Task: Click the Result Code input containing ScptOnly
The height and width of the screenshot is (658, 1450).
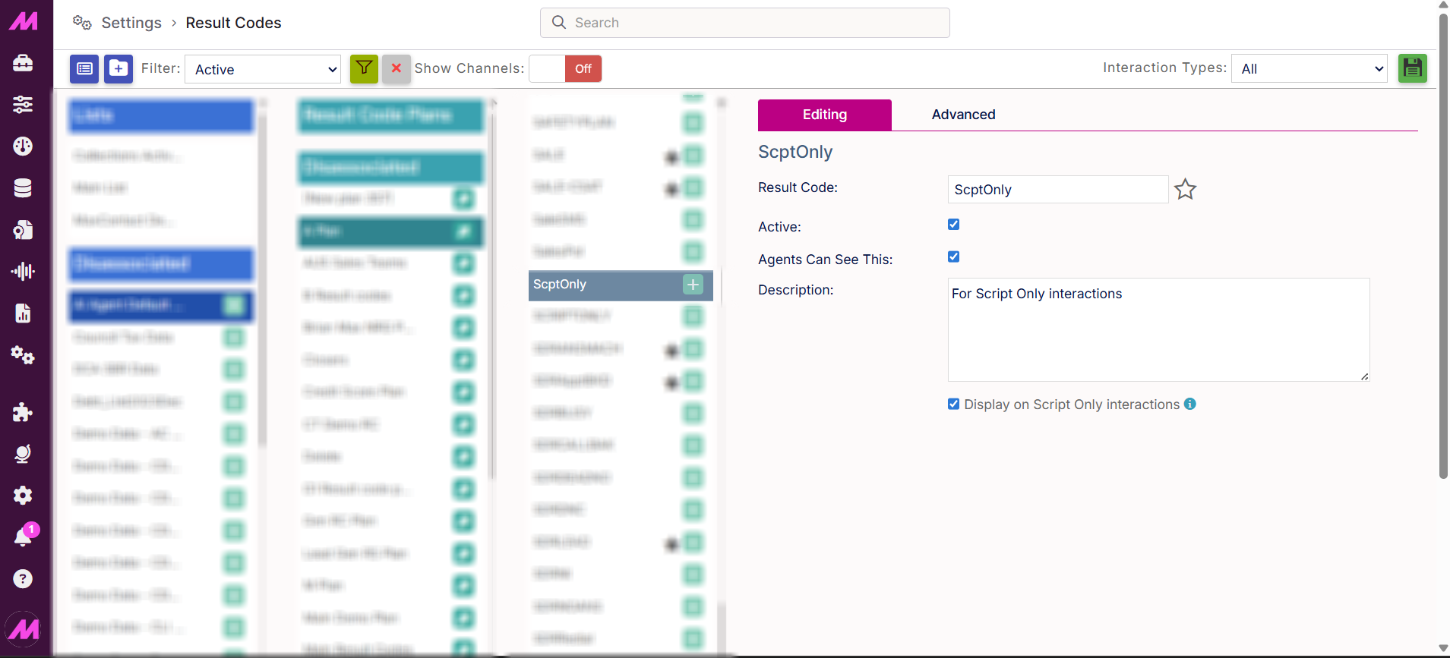Action: (x=1058, y=189)
